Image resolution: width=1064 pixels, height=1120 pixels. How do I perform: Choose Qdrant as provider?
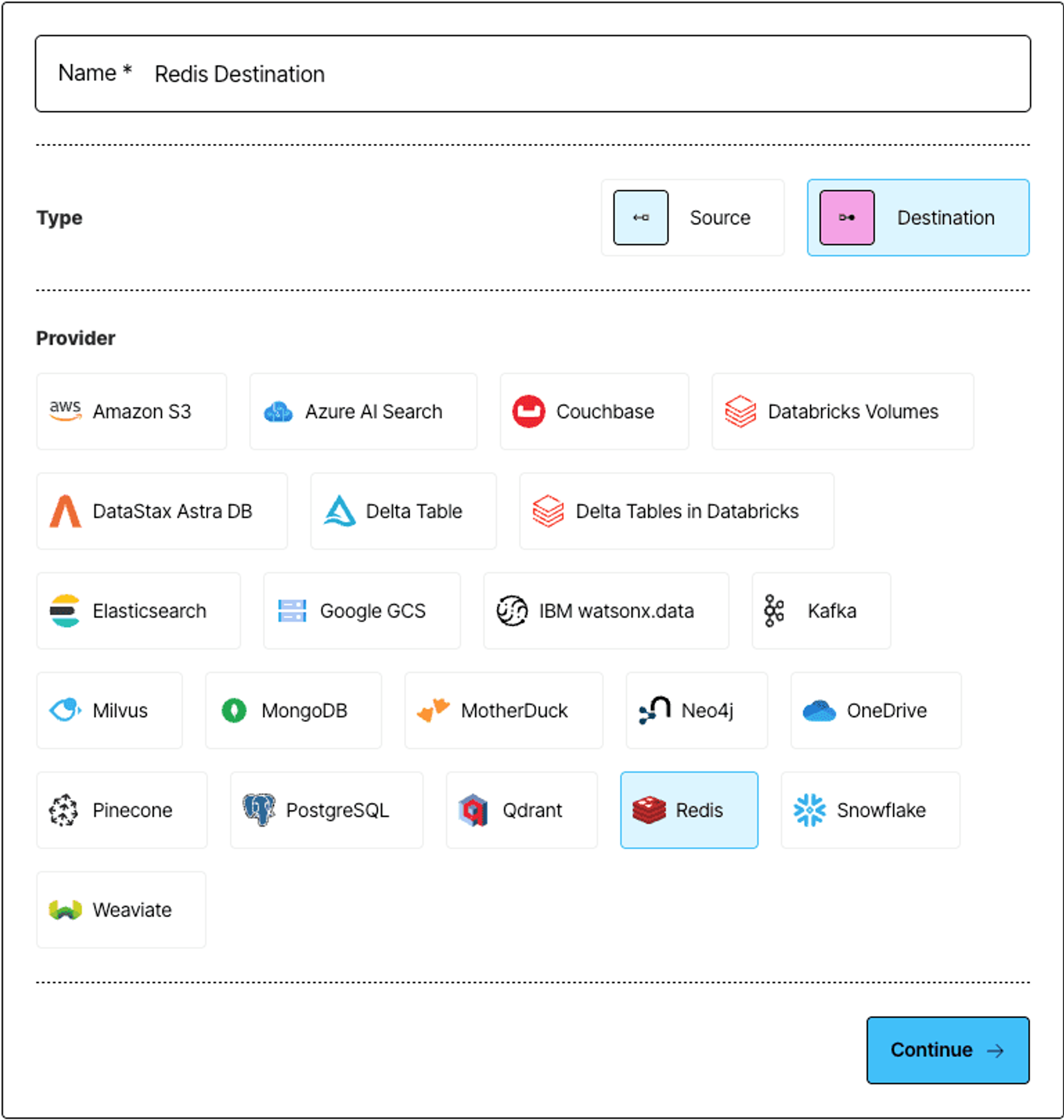tap(522, 810)
